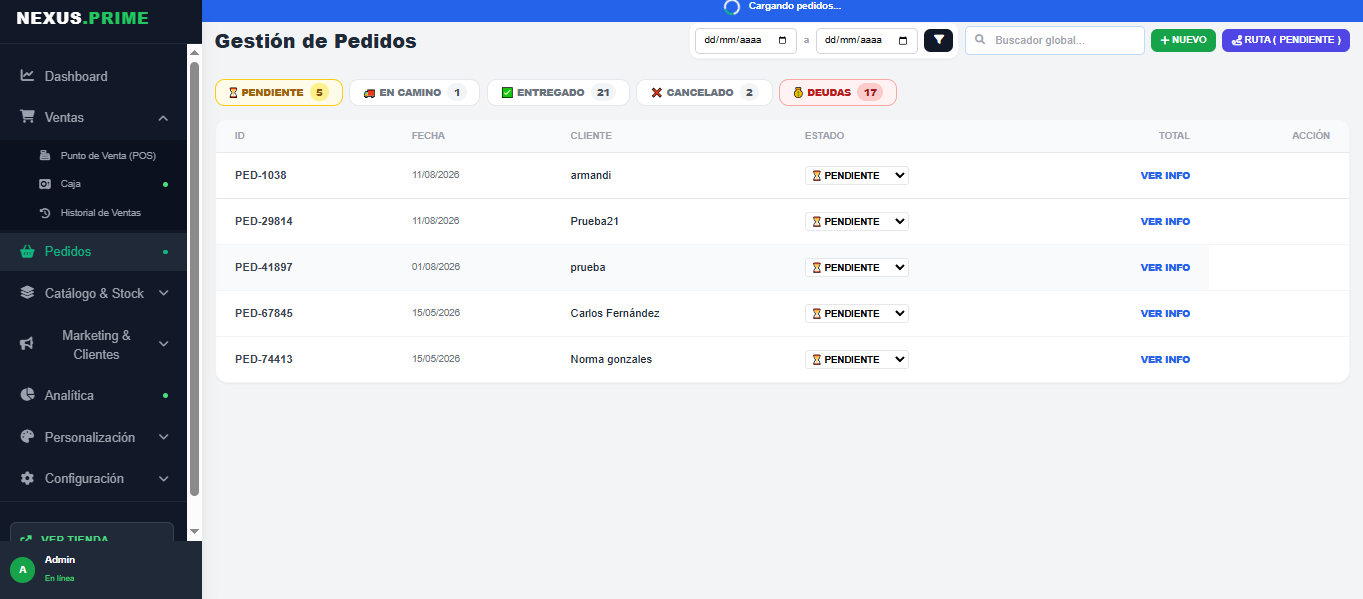The image size is (1363, 599).
Task: Click the Ver Tienda button in sidebar
Action: coord(92,532)
